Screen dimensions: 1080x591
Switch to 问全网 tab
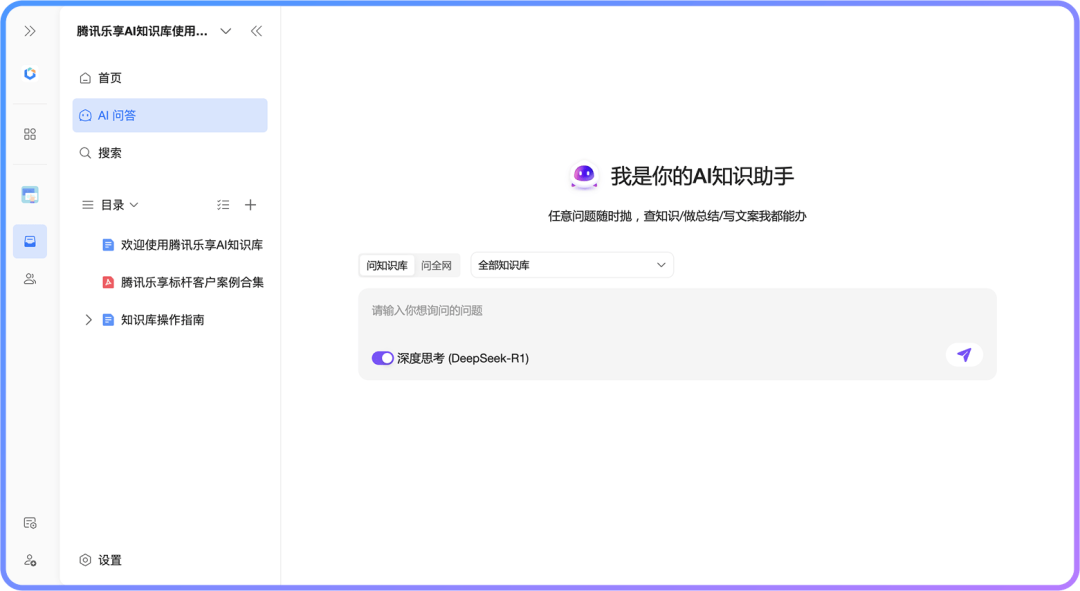coord(437,265)
